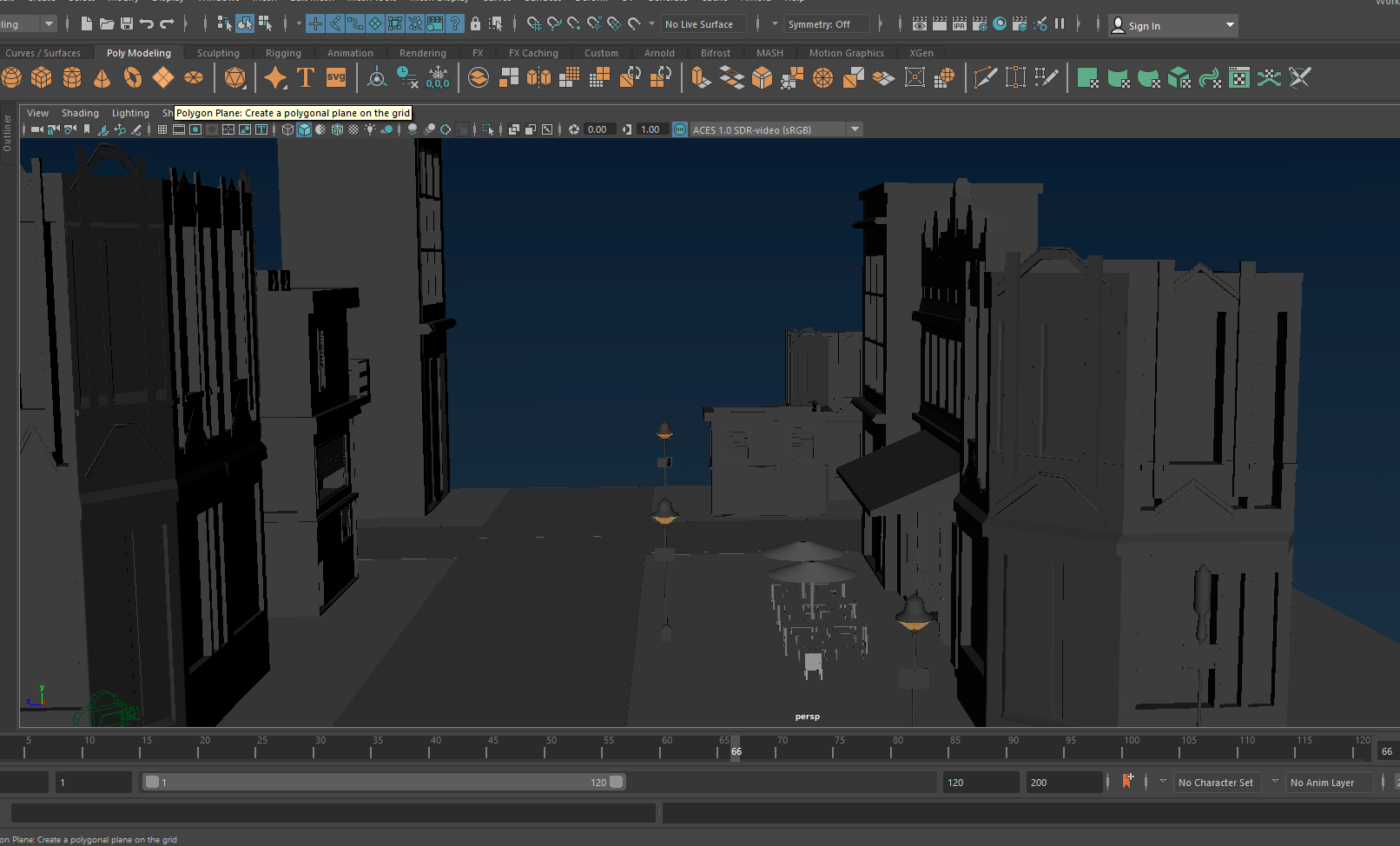
Task: Click the Save Scene icon
Action: point(127,23)
